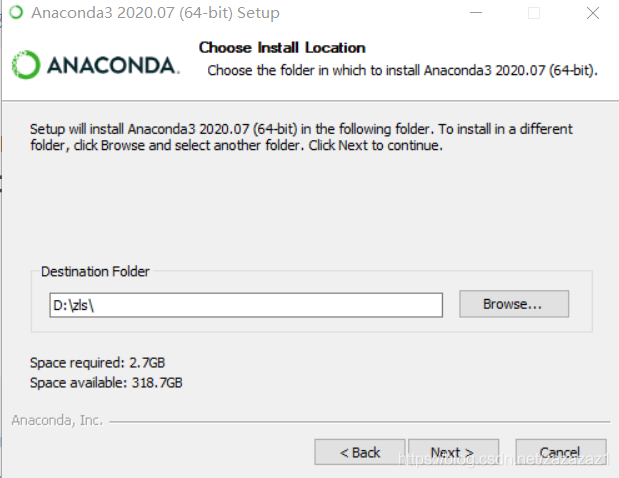The height and width of the screenshot is (478, 619).
Task: Click the 'Space available: 318.7GB' text
Action: [x=106, y=382]
